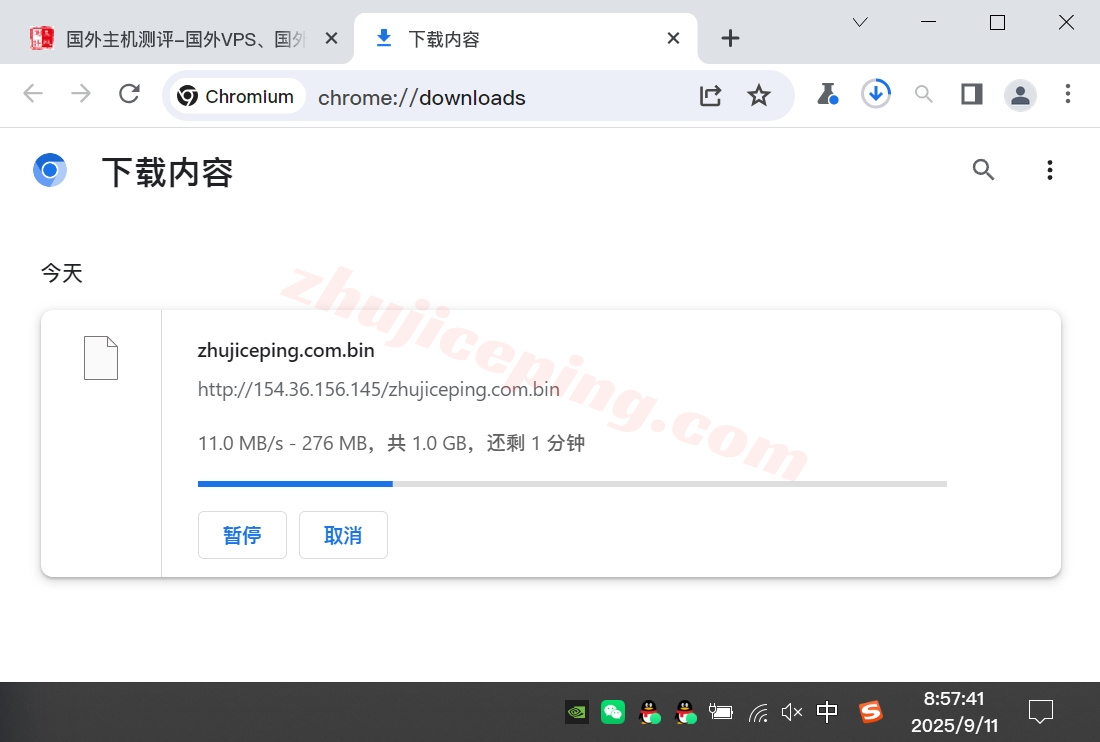
Task: Click the zhujiceping.com.bin file name
Action: (x=286, y=350)
